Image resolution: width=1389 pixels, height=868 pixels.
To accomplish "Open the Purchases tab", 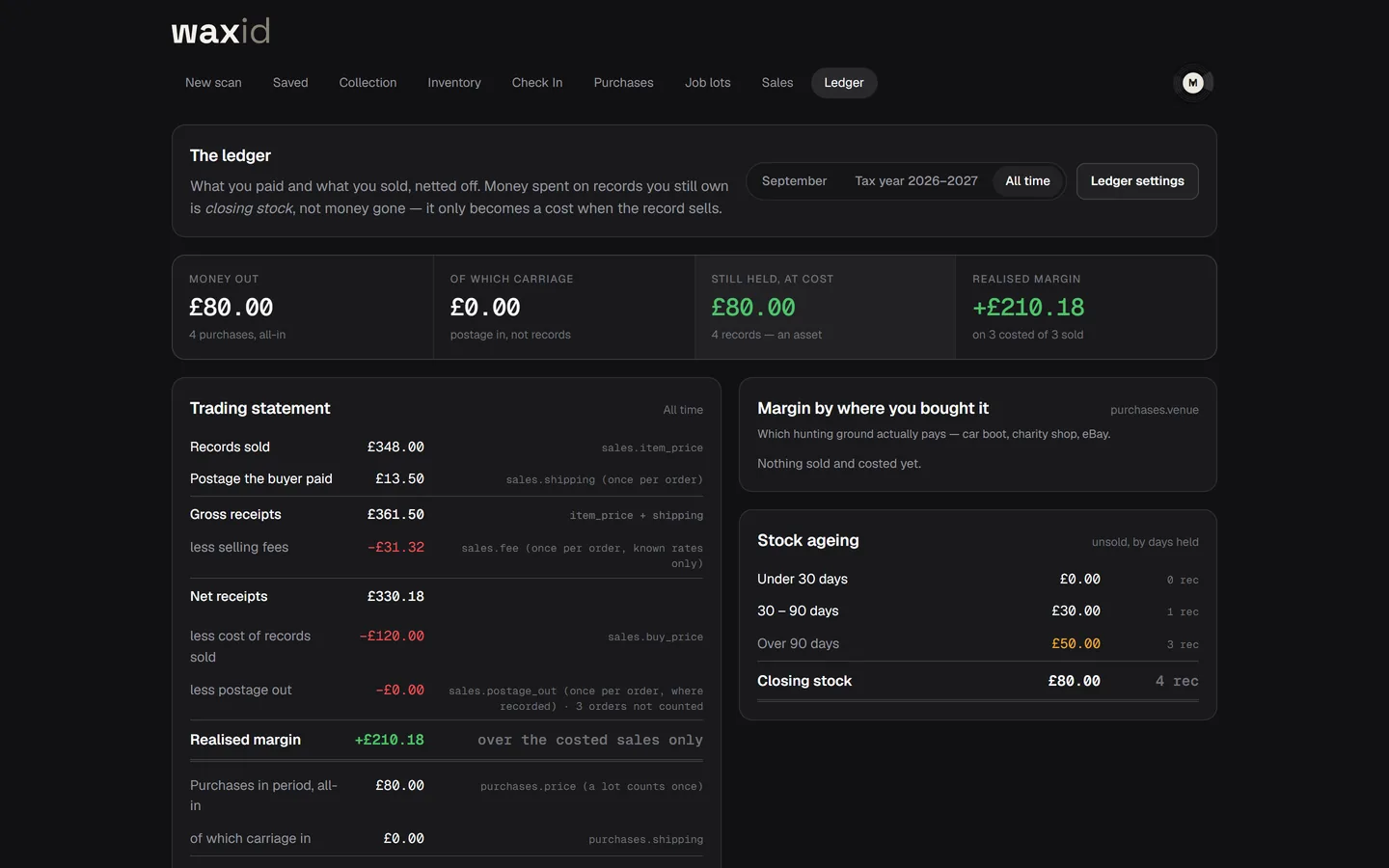I will 623,83.
